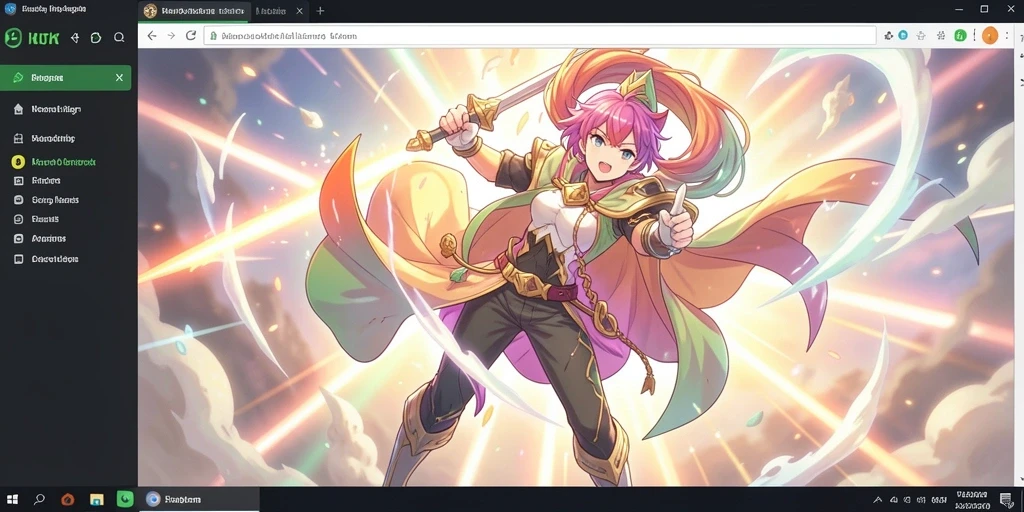Switch to the browser taskbar button

coord(199,500)
